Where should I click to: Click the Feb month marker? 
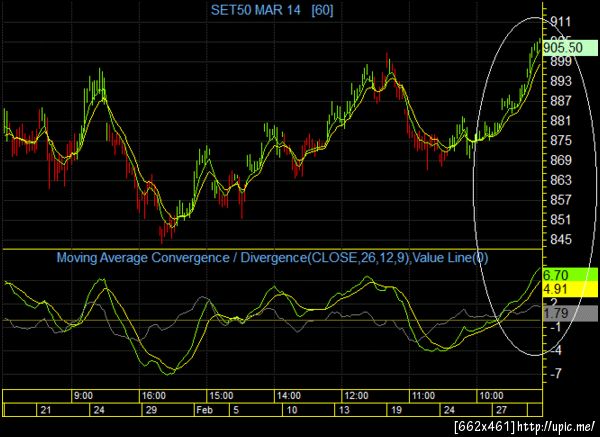[x=204, y=410]
